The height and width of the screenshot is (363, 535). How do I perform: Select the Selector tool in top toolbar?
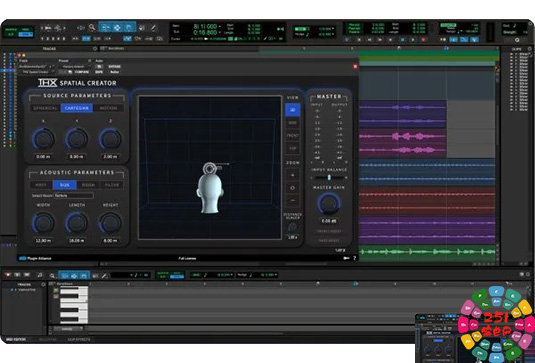117,27
